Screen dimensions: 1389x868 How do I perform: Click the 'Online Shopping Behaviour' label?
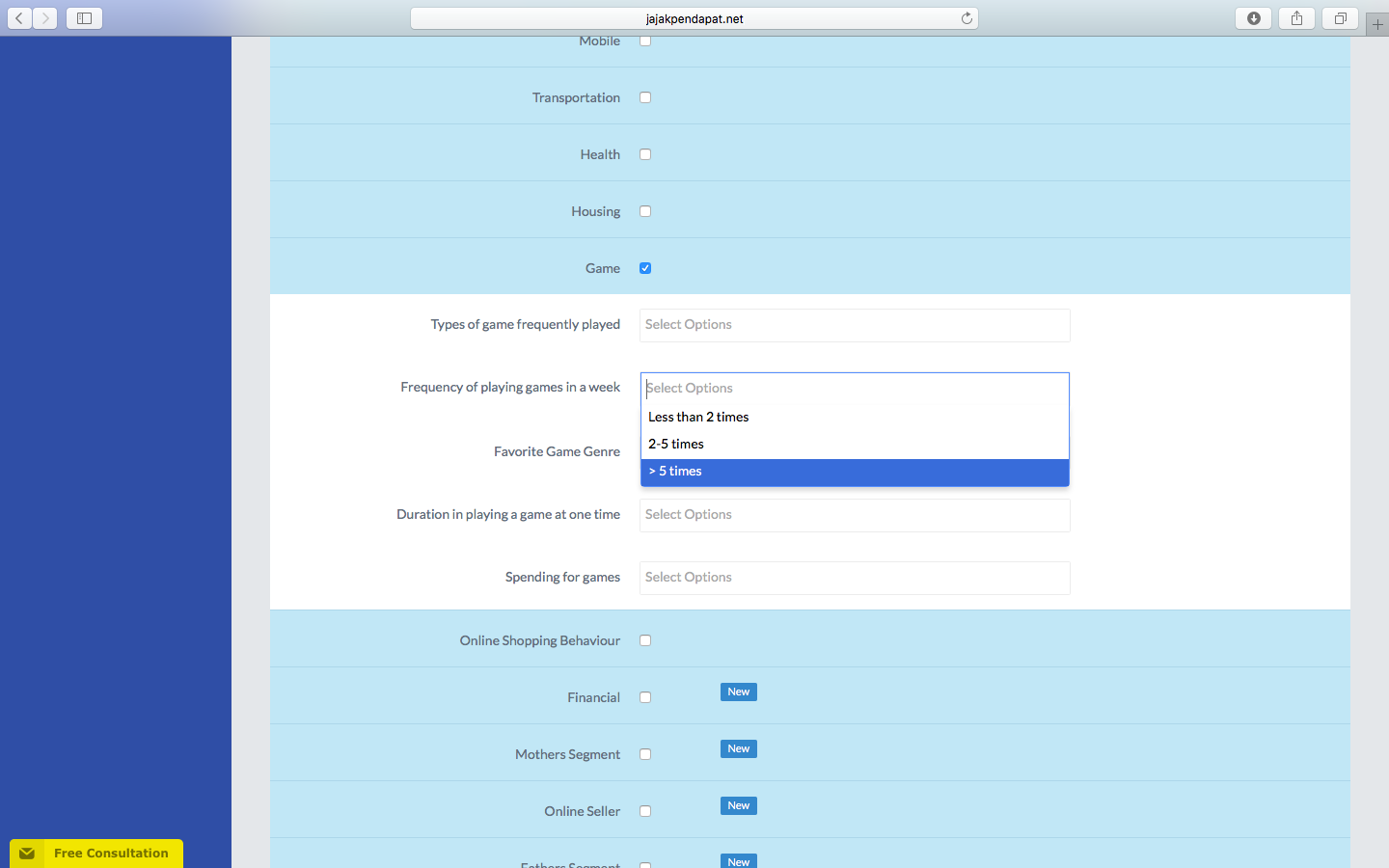click(540, 640)
